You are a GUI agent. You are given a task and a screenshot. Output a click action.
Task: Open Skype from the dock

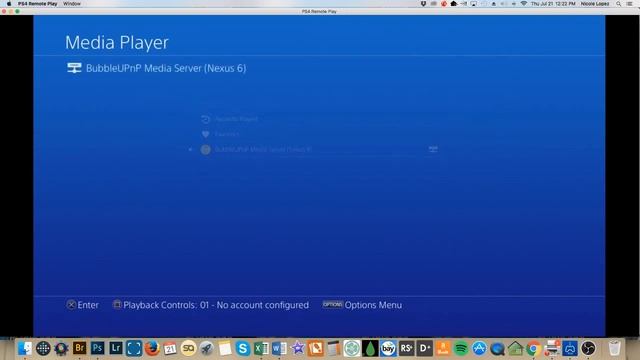(x=242, y=348)
